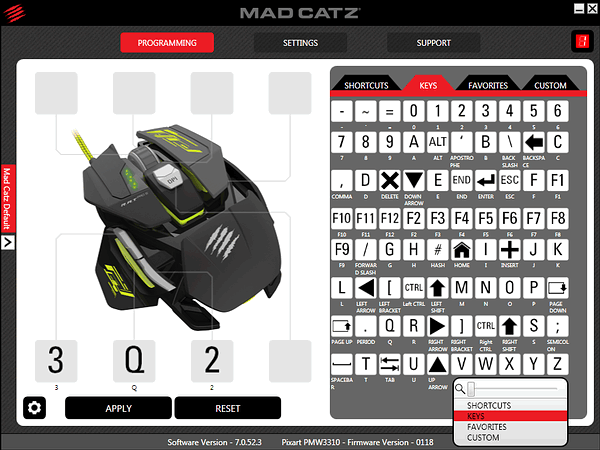Click the RESET button

[228, 408]
